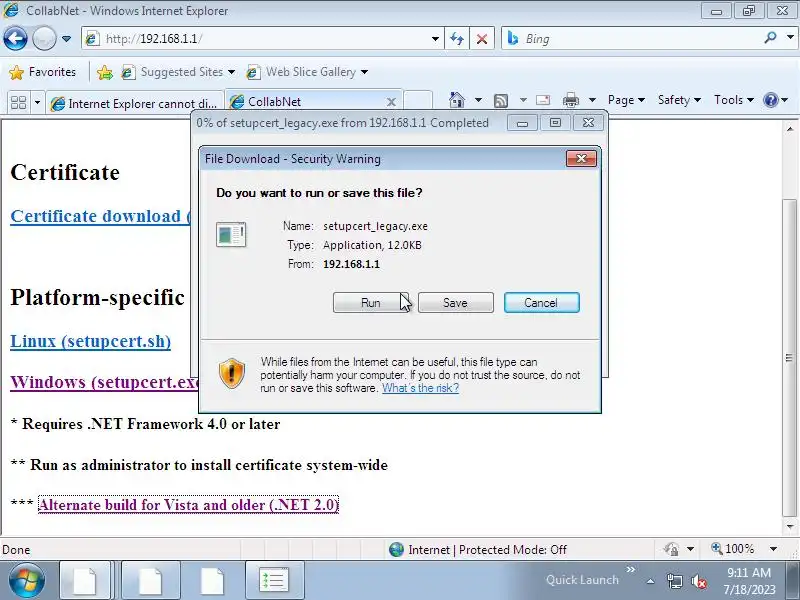The width and height of the screenshot is (800, 600).
Task: Open the zoom level dropdown arrow
Action: (773, 549)
